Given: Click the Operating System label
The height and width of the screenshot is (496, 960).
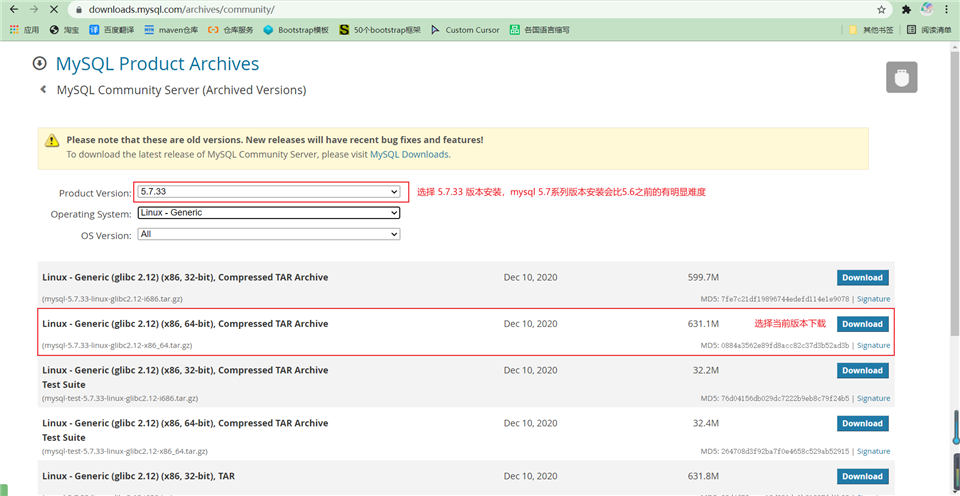Looking at the screenshot, I should (91, 214).
